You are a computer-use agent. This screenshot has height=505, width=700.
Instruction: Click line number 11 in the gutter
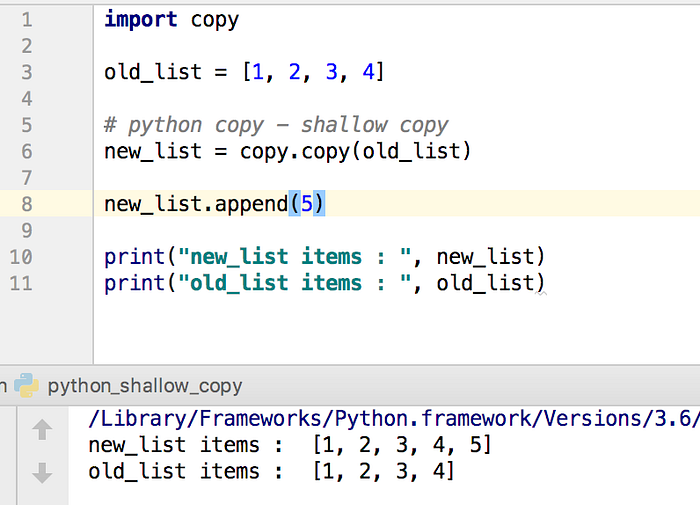[x=21, y=284]
